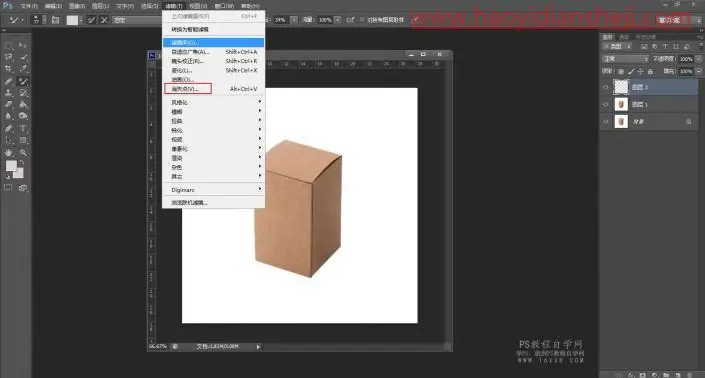Toggle lock all for layer
Viewport: 705px width, 378px height.
(650, 71)
